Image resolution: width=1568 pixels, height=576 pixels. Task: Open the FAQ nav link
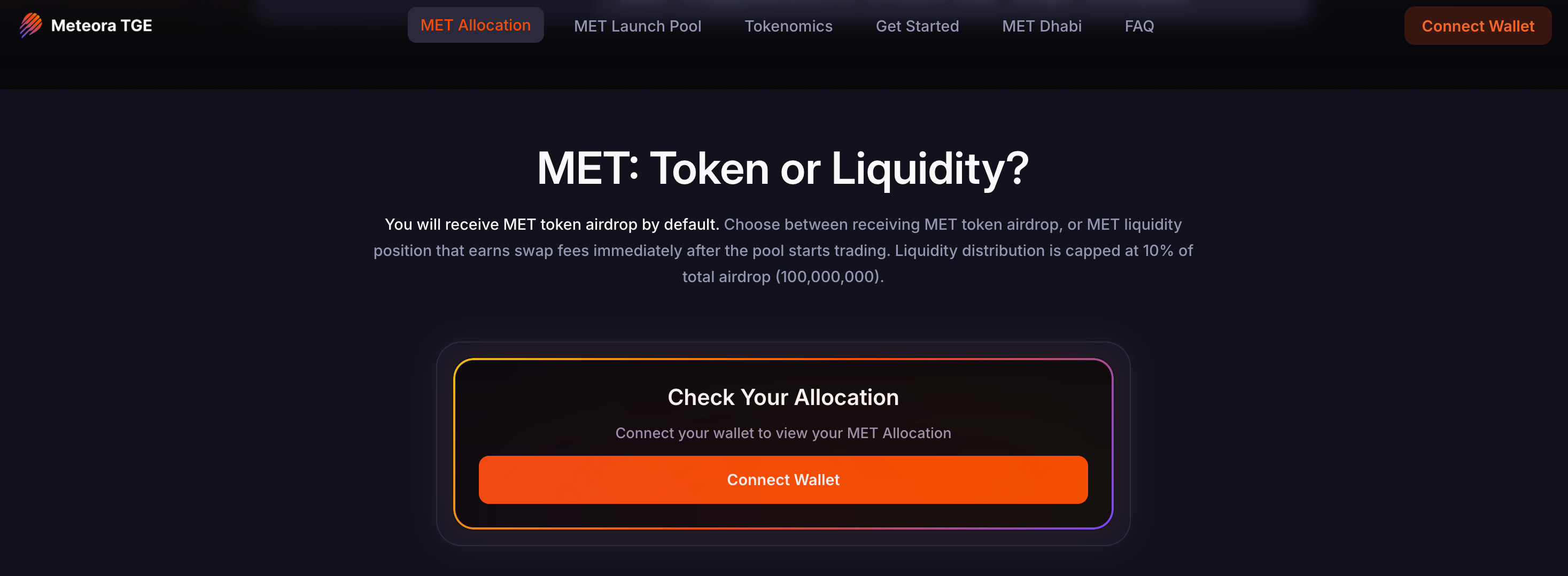1139,26
